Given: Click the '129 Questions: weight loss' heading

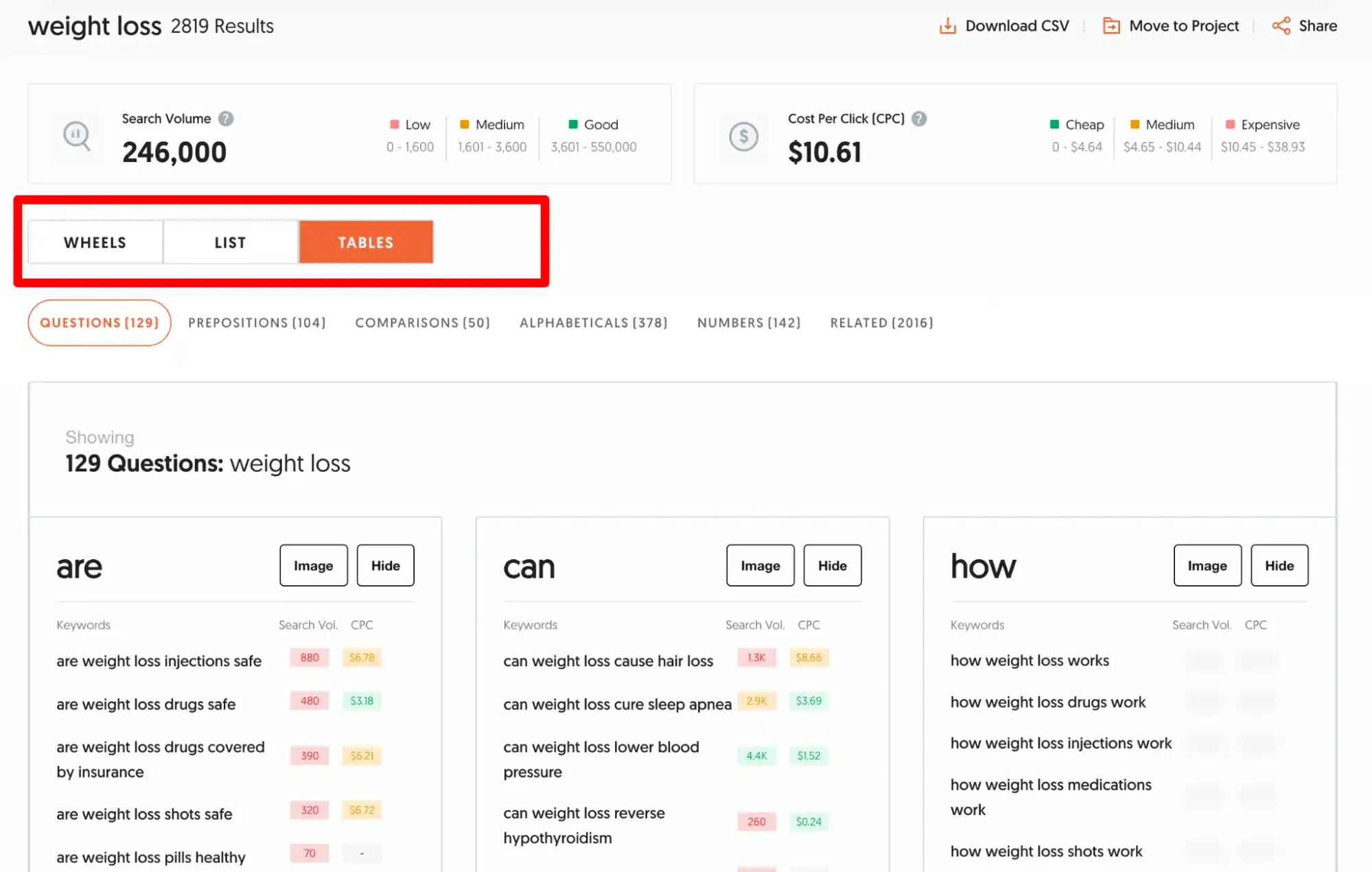Looking at the screenshot, I should tap(208, 463).
